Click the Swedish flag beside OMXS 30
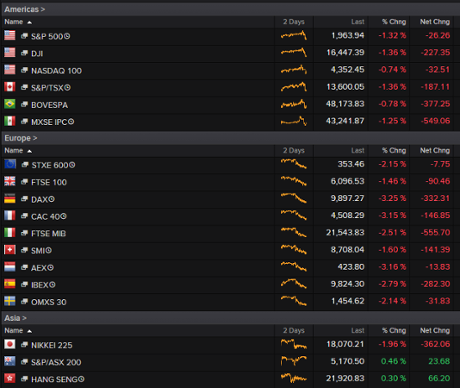The image size is (460, 388). coord(10,301)
